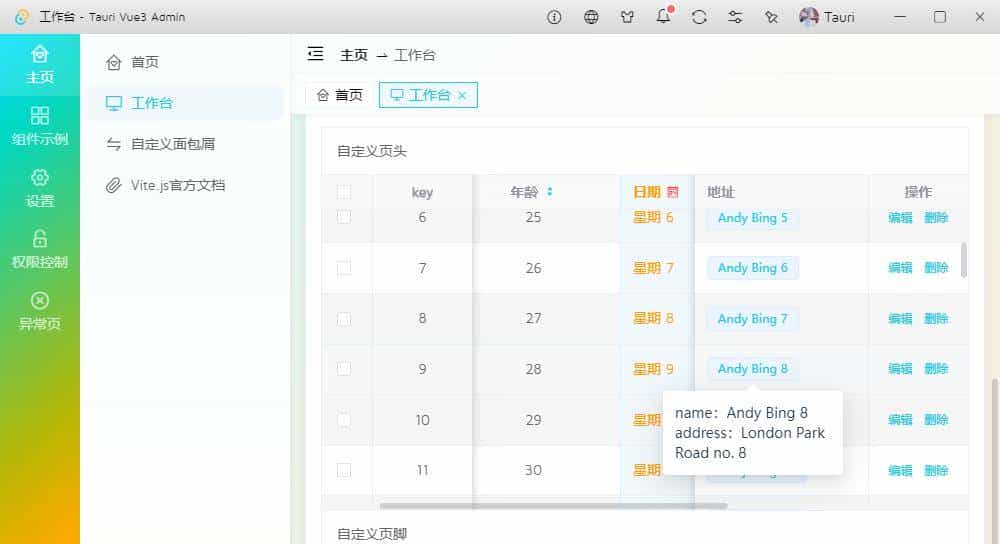Click the 自定义页头 card title

point(372,151)
